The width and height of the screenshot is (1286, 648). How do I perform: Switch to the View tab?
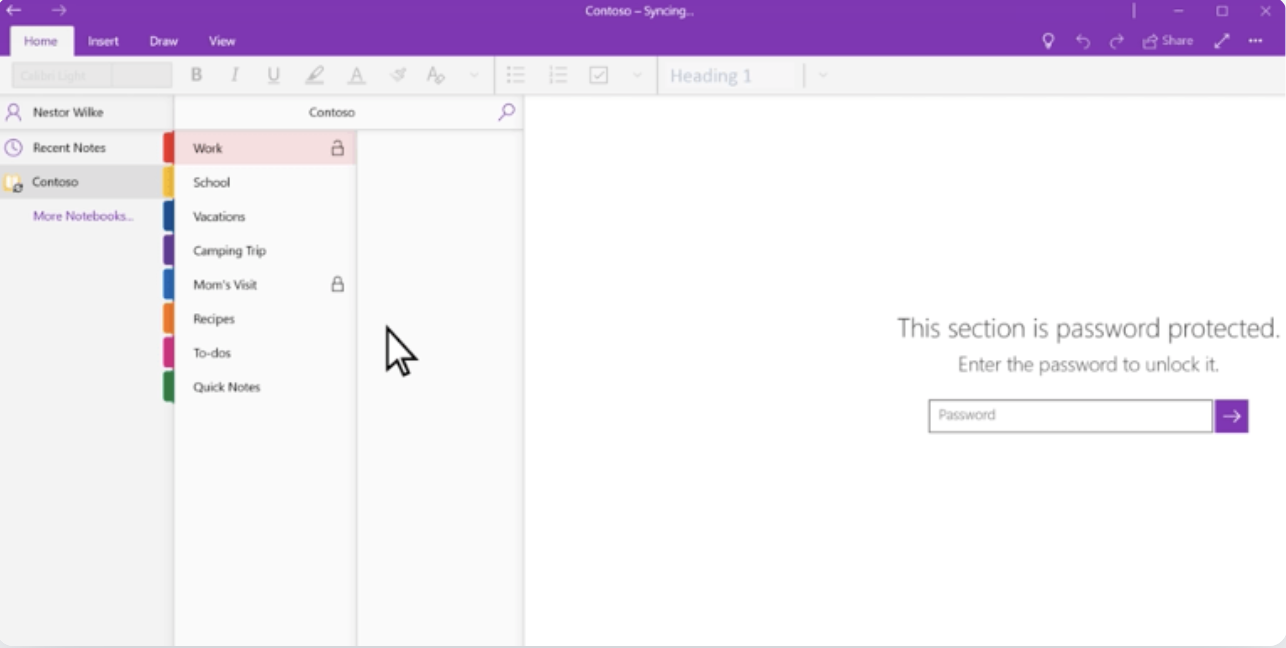pos(222,41)
